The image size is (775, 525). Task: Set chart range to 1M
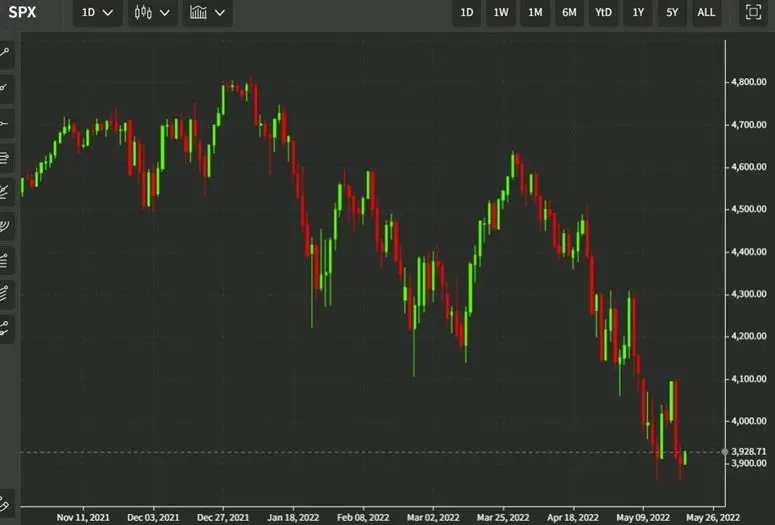click(x=535, y=13)
